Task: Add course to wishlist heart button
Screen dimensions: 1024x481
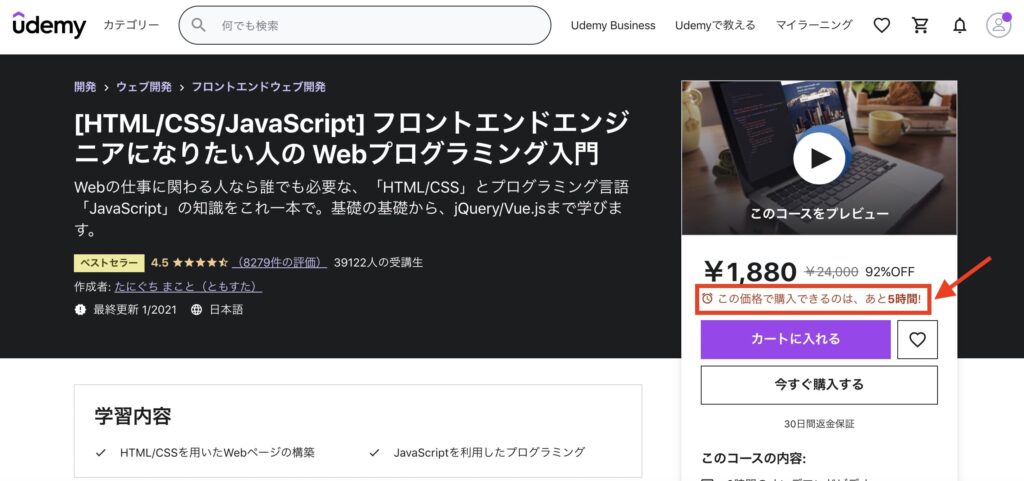Action: coord(918,339)
